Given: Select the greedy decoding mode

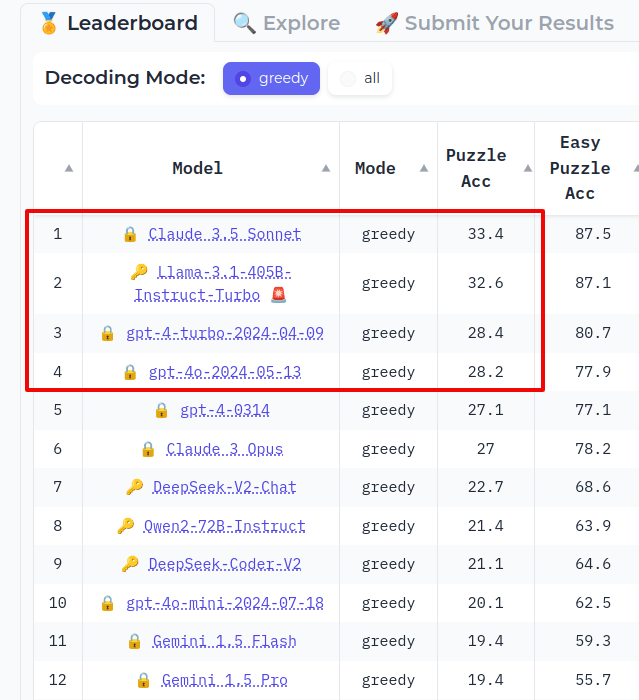Looking at the screenshot, I should 271,79.
